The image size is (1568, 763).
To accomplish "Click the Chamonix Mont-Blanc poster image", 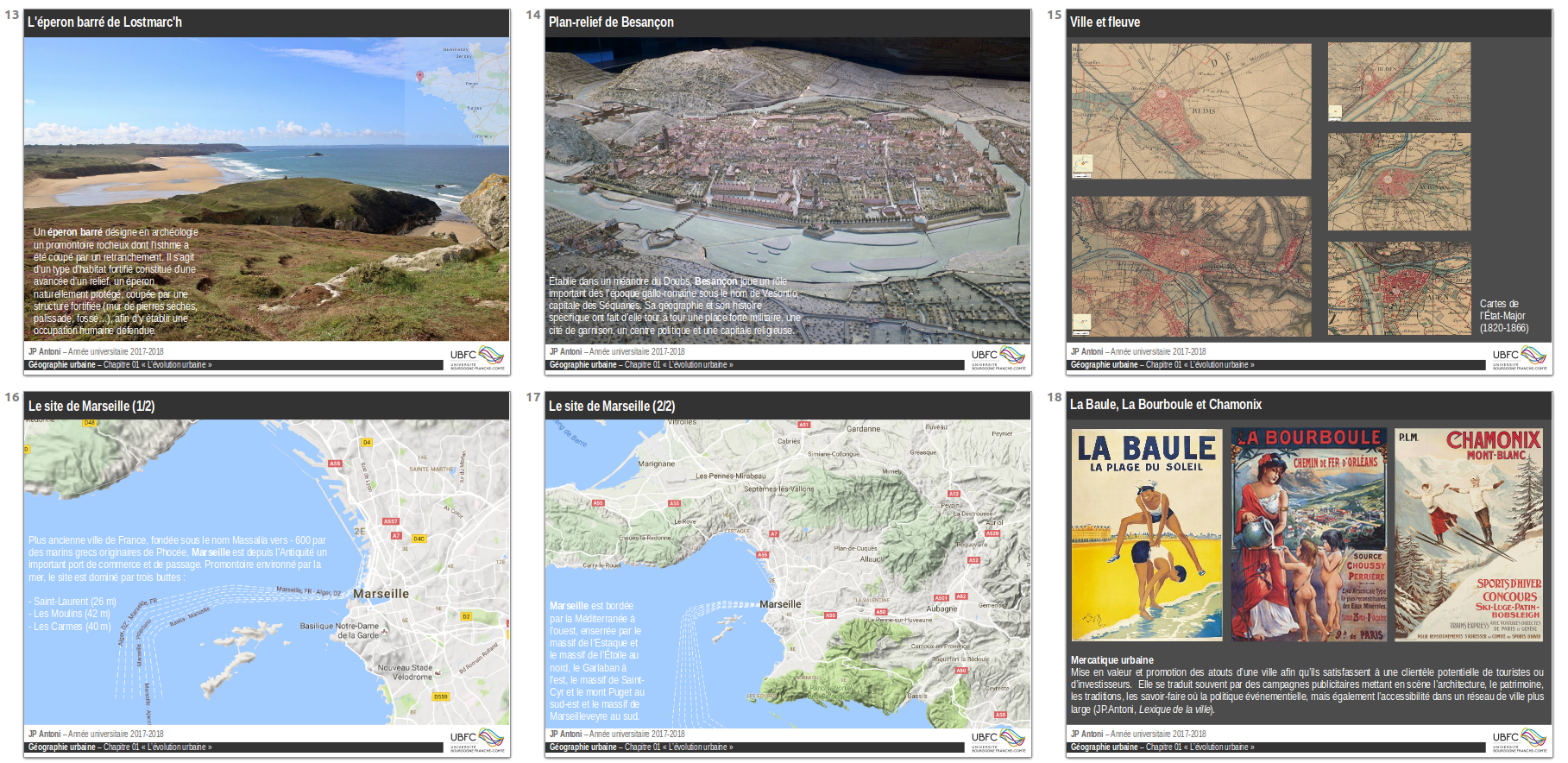I will coord(1469,535).
